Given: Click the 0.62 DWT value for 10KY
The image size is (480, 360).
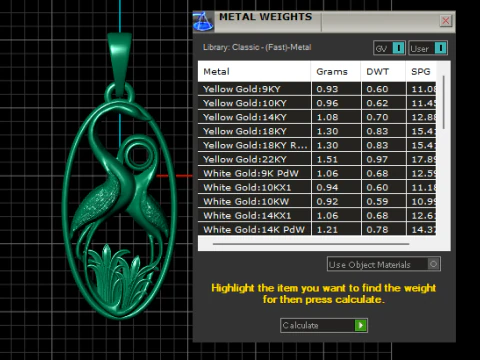Looking at the screenshot, I should pos(377,103).
